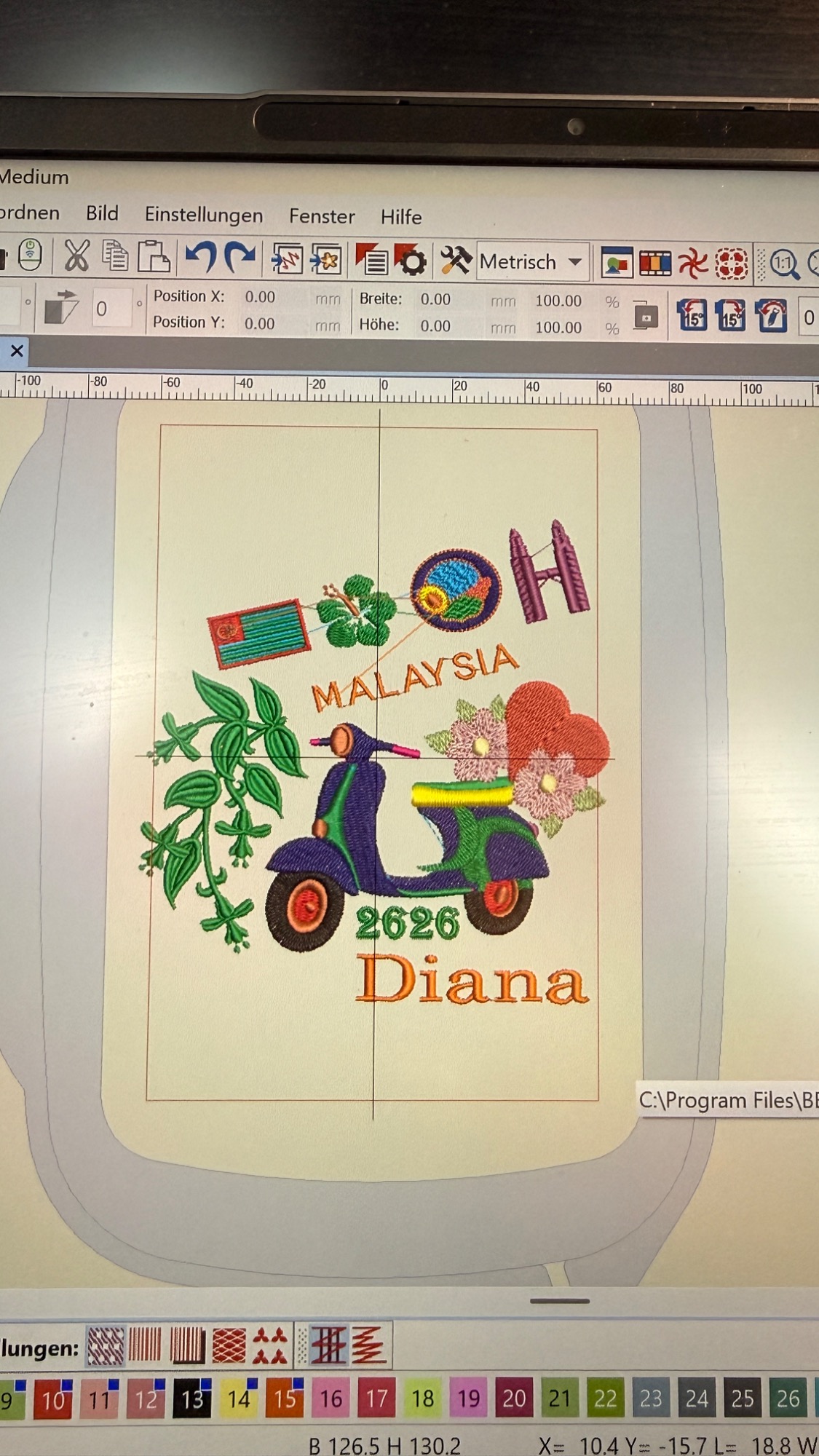819x1456 pixels.
Task: Toggle the proportional lock beside percent fields
Action: coord(645,316)
